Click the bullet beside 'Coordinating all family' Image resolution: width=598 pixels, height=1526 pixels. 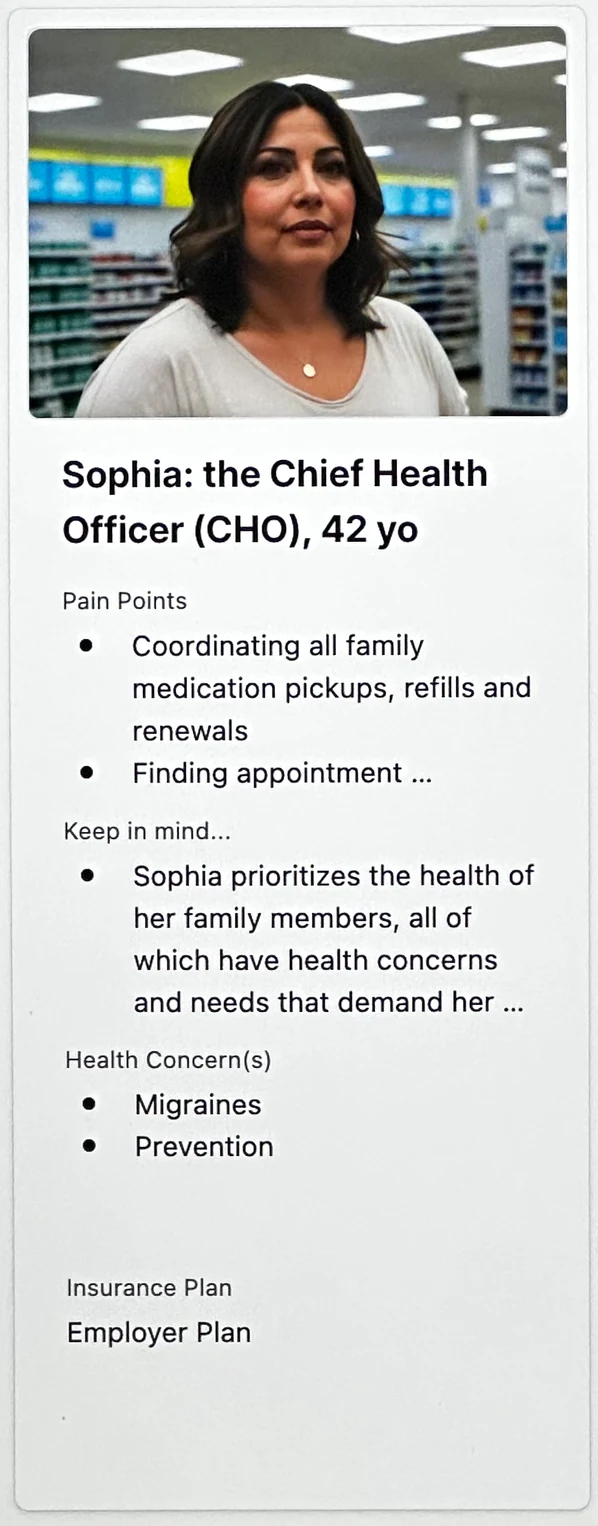[x=88, y=645]
